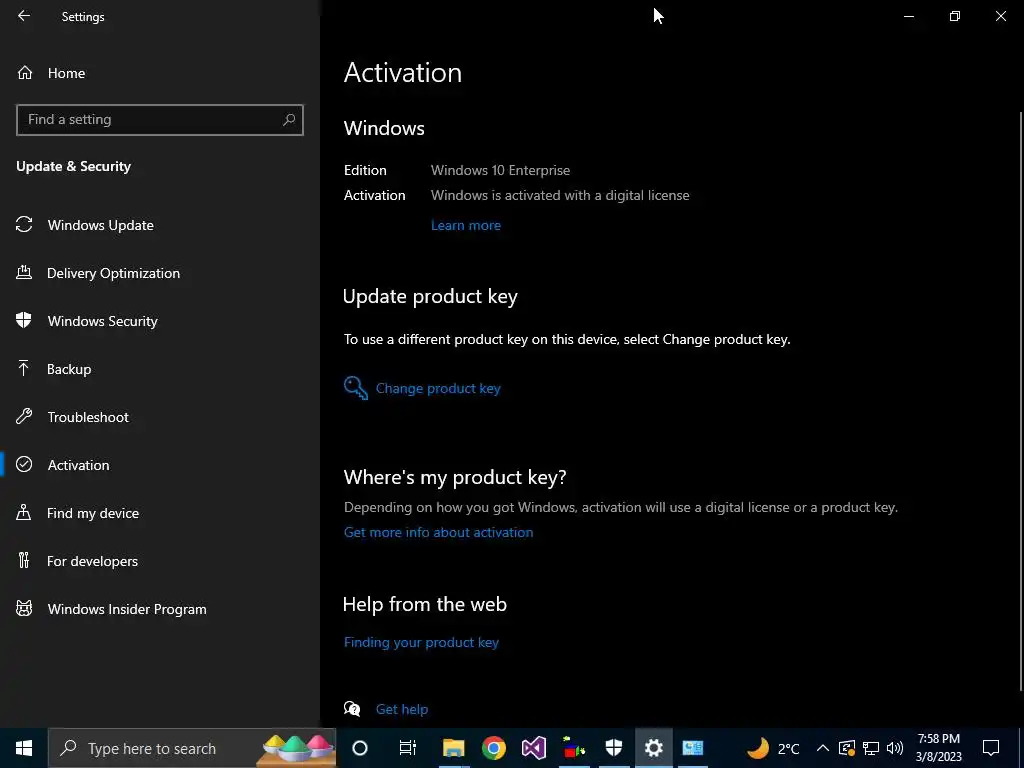
Task: Click the Windows Insider cat face icon
Action: click(x=24, y=608)
